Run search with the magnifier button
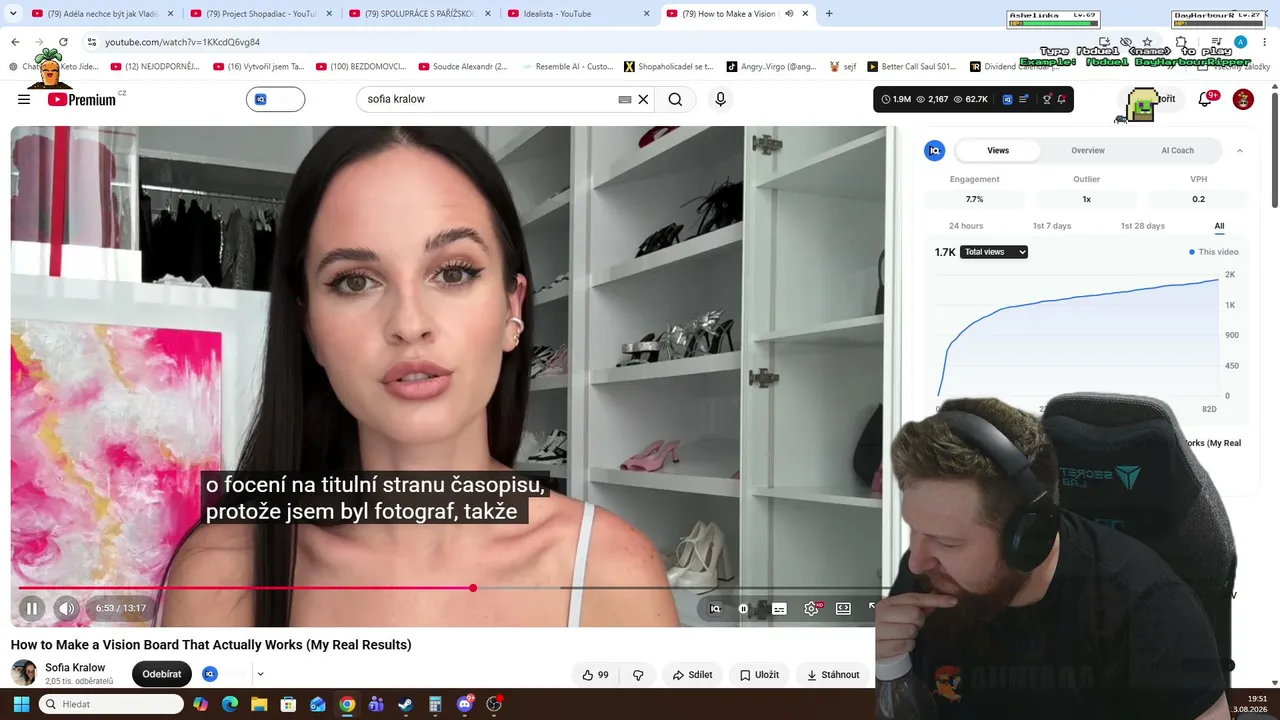Screen dimensions: 1280x720 [x=675, y=99]
